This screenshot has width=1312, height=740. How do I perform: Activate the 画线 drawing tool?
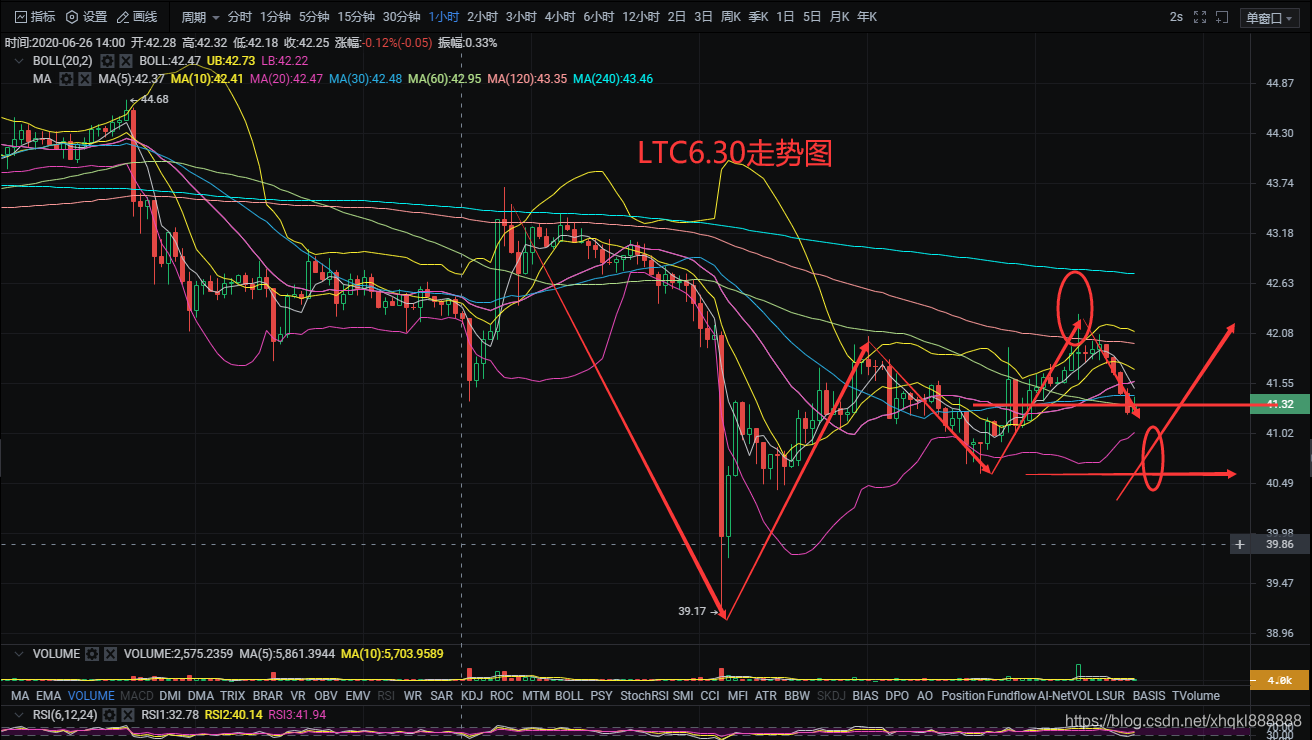pyautogui.click(x=137, y=17)
